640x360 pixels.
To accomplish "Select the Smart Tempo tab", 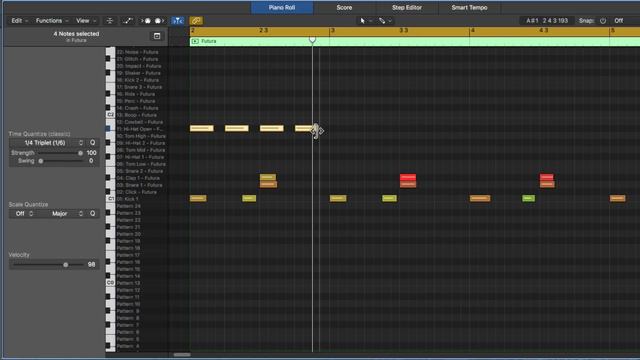I will point(469,7).
